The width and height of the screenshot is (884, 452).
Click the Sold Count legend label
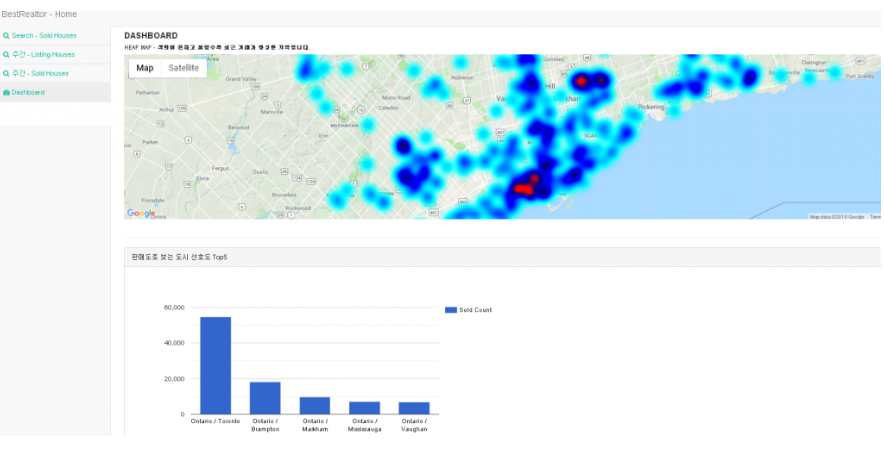pyautogui.click(x=475, y=310)
